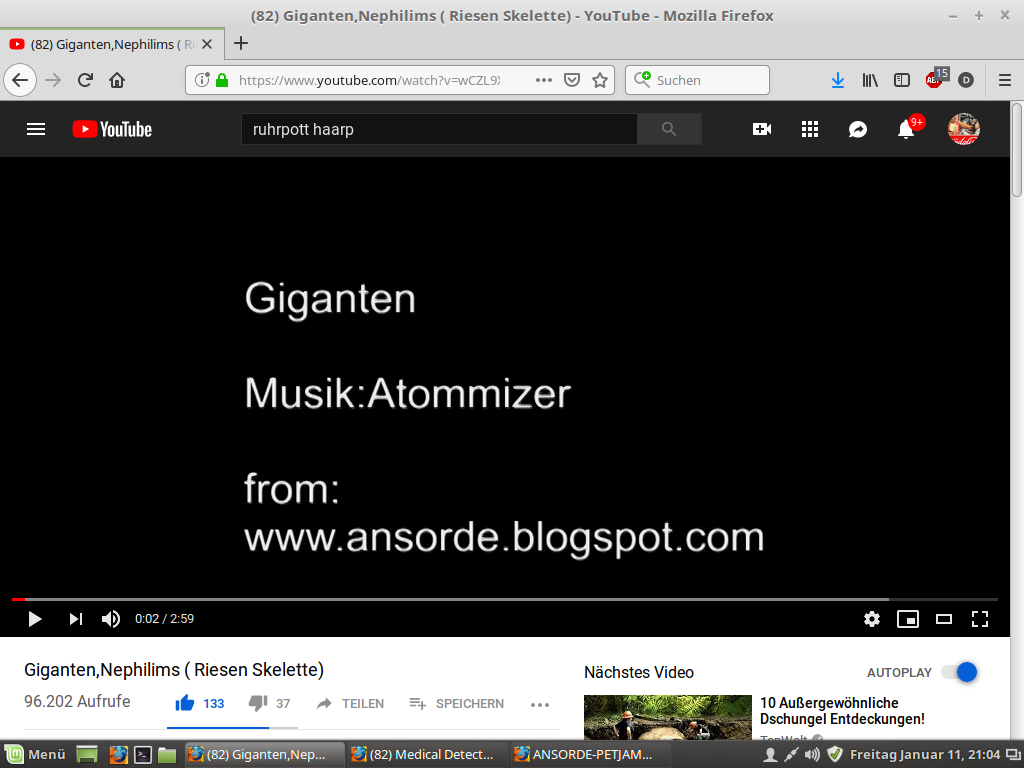Click the display tray icon beside the clock

(1012, 755)
